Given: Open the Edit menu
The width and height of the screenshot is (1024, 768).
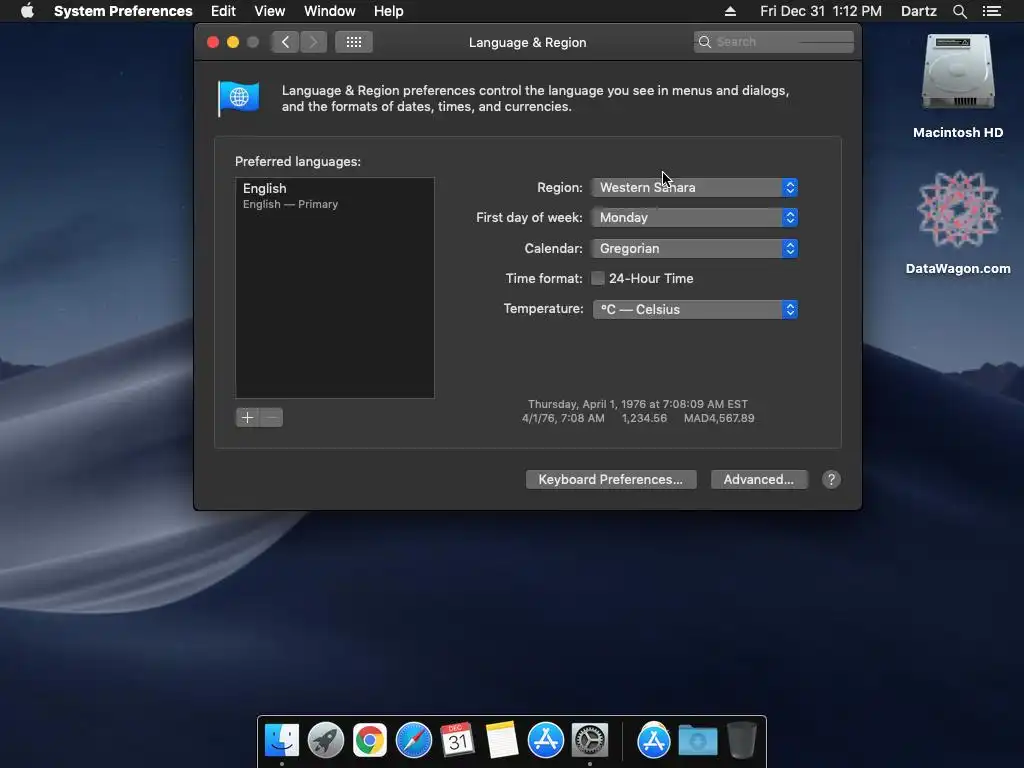Looking at the screenshot, I should click(x=223, y=11).
